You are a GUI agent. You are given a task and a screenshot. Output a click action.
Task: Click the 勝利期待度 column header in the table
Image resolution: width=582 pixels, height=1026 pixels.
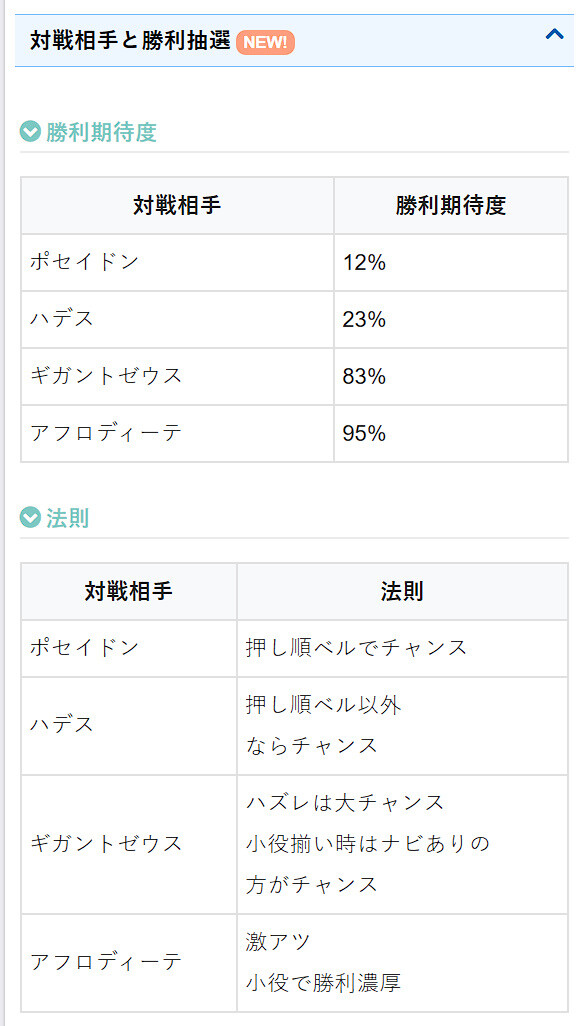[x=450, y=205]
